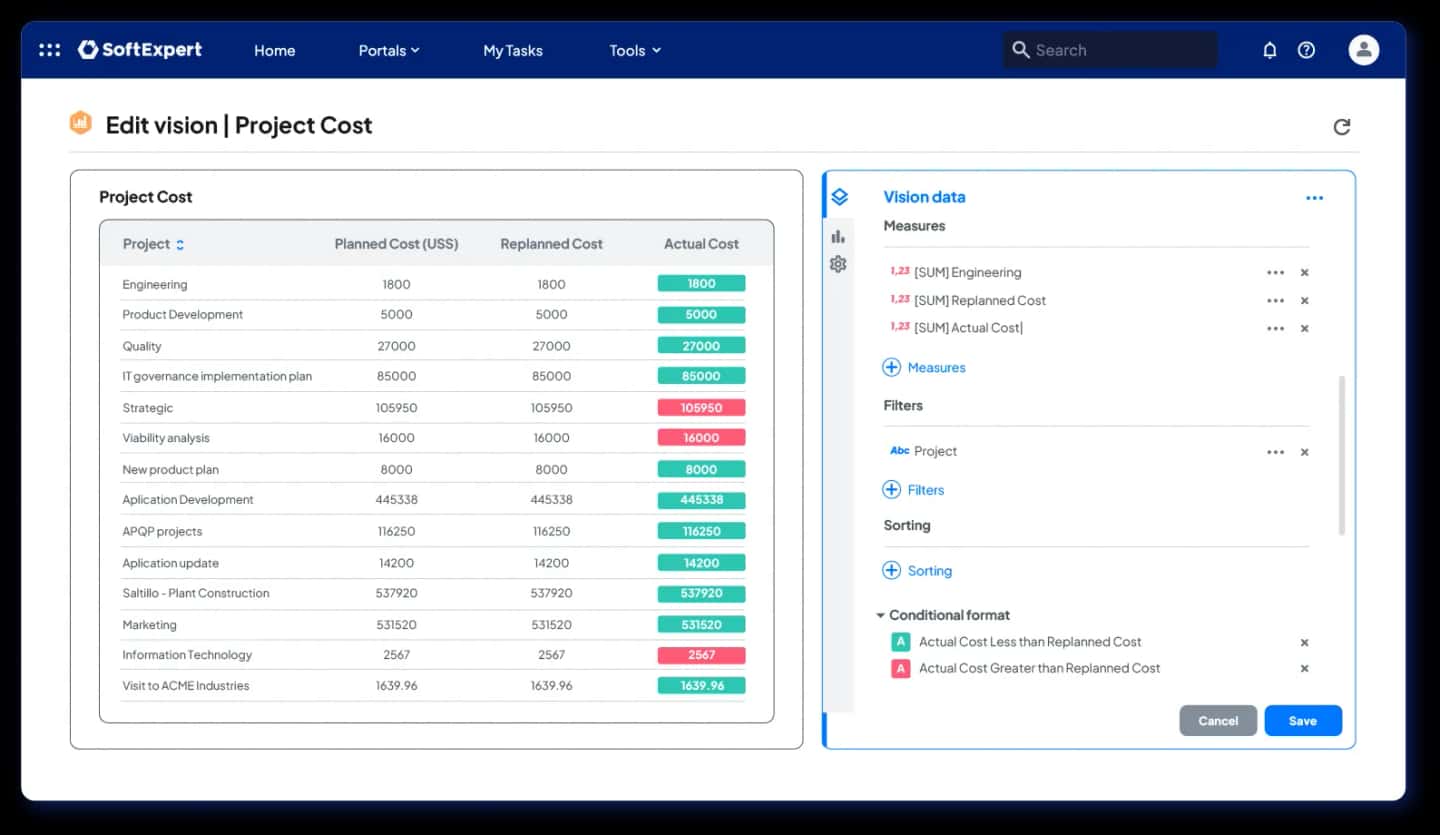Open the notifications bell

1270,50
